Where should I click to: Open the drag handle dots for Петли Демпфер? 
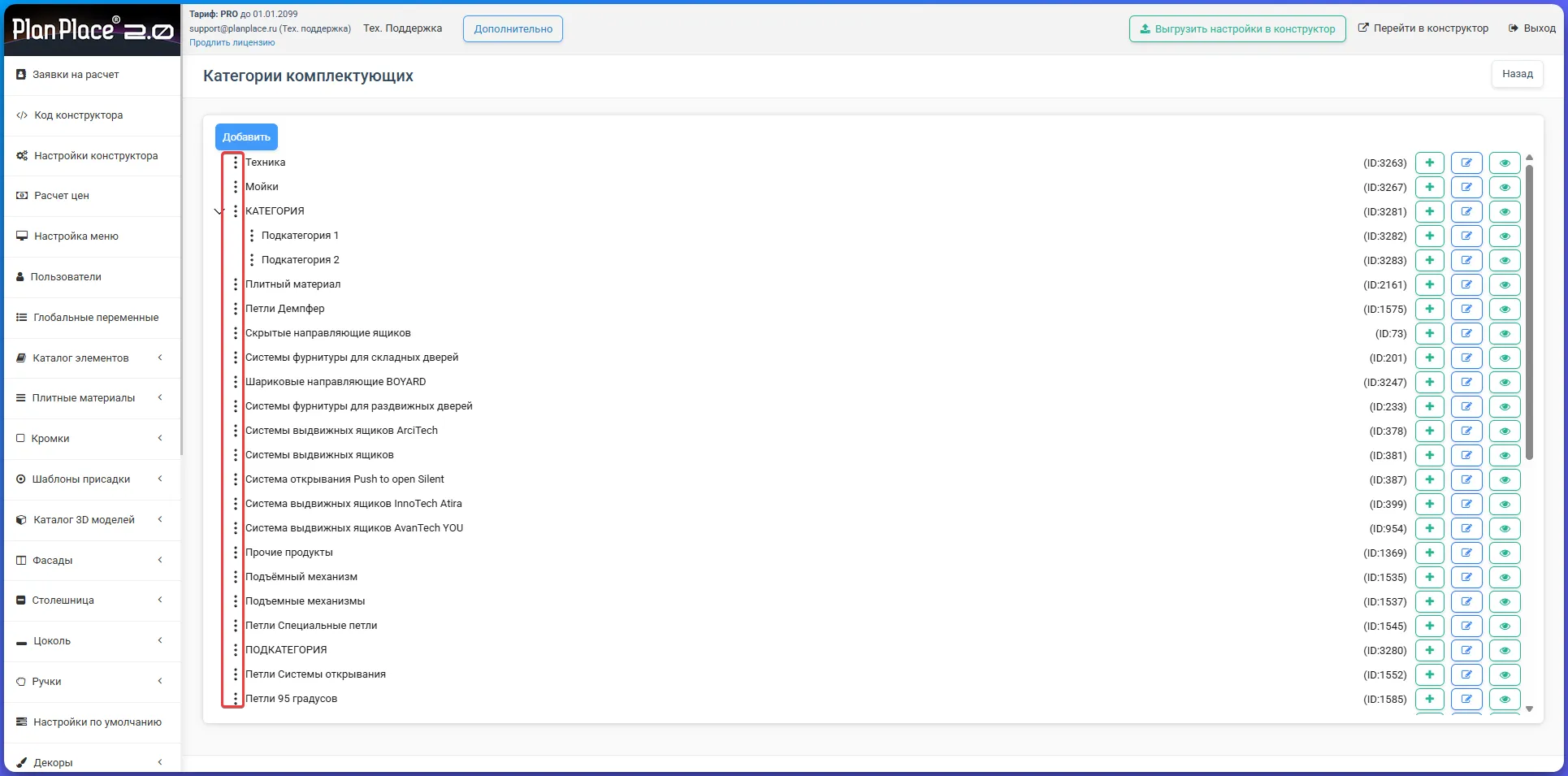pos(236,309)
